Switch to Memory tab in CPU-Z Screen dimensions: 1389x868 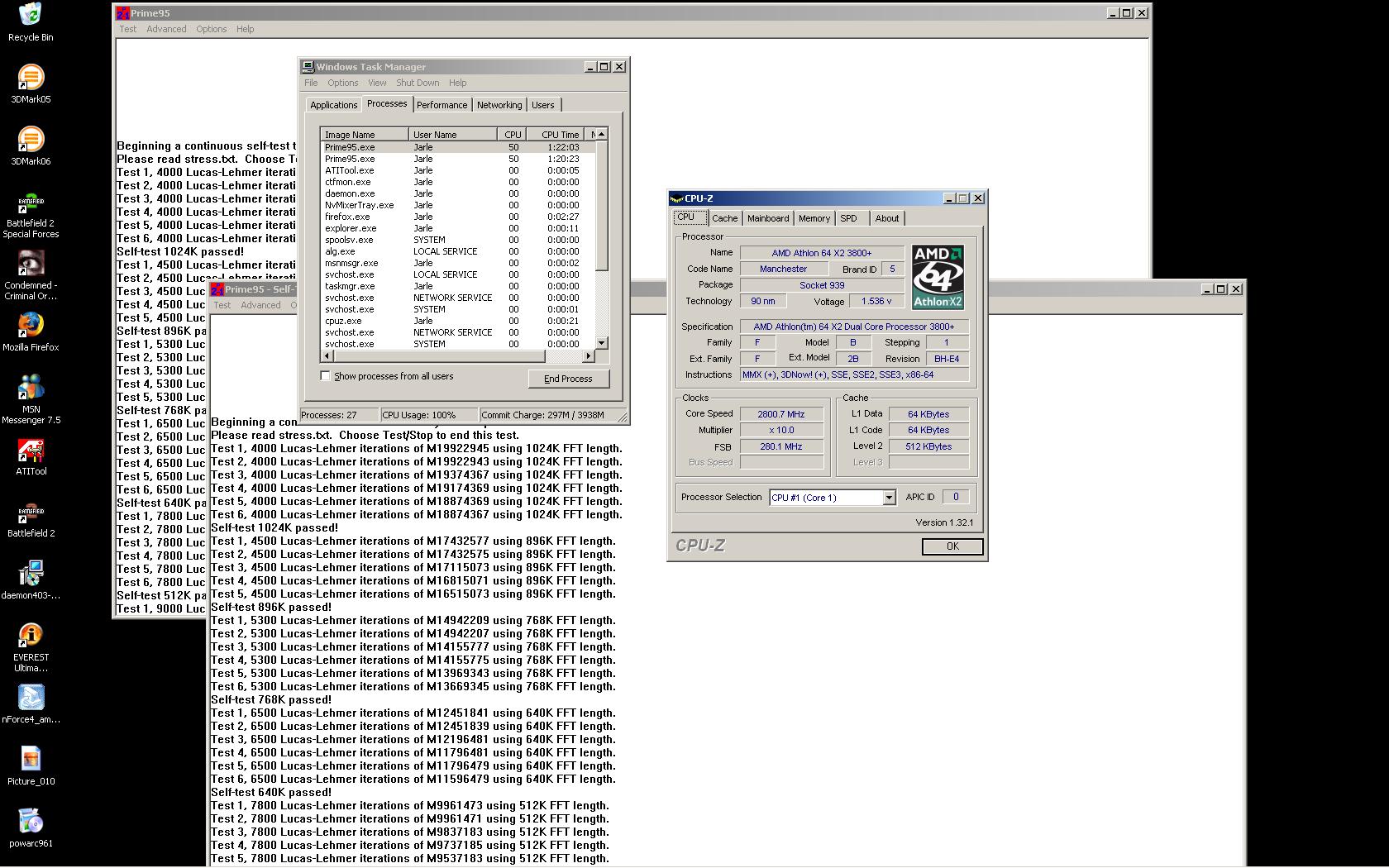click(814, 218)
